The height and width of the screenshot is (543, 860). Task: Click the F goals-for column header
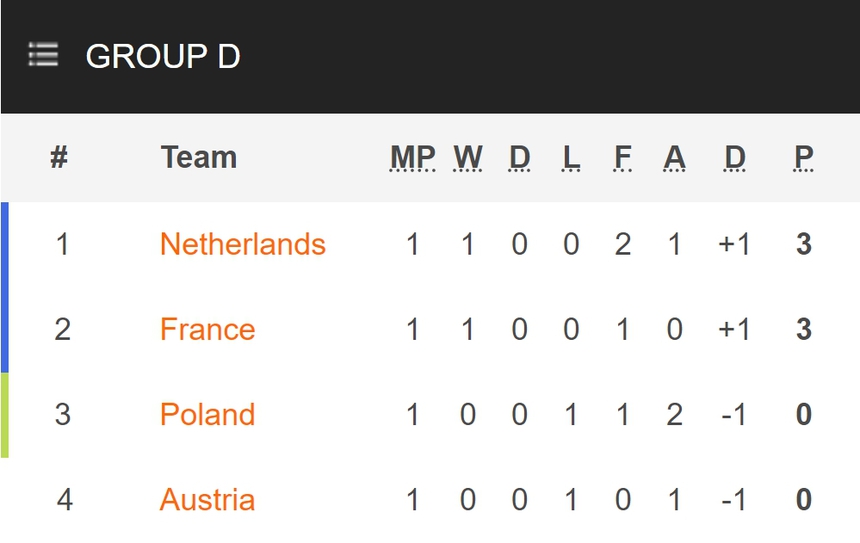pos(622,157)
